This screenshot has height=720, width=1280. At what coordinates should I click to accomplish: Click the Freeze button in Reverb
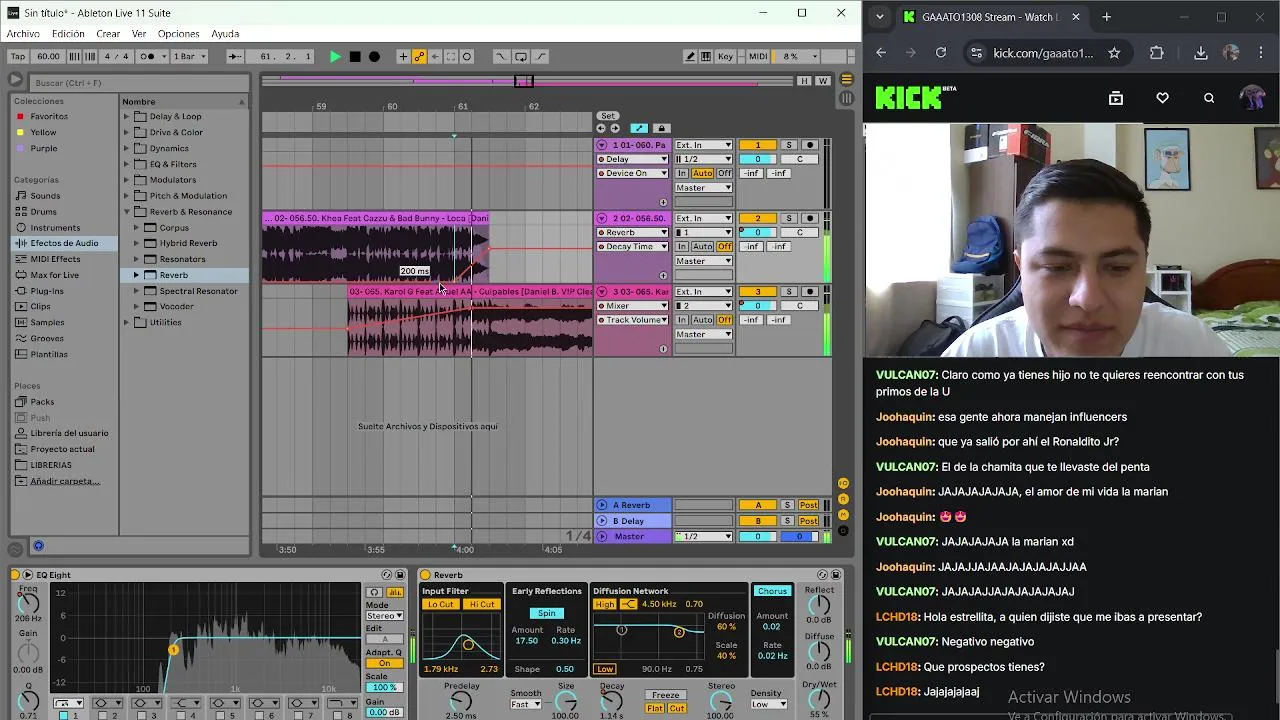point(665,695)
